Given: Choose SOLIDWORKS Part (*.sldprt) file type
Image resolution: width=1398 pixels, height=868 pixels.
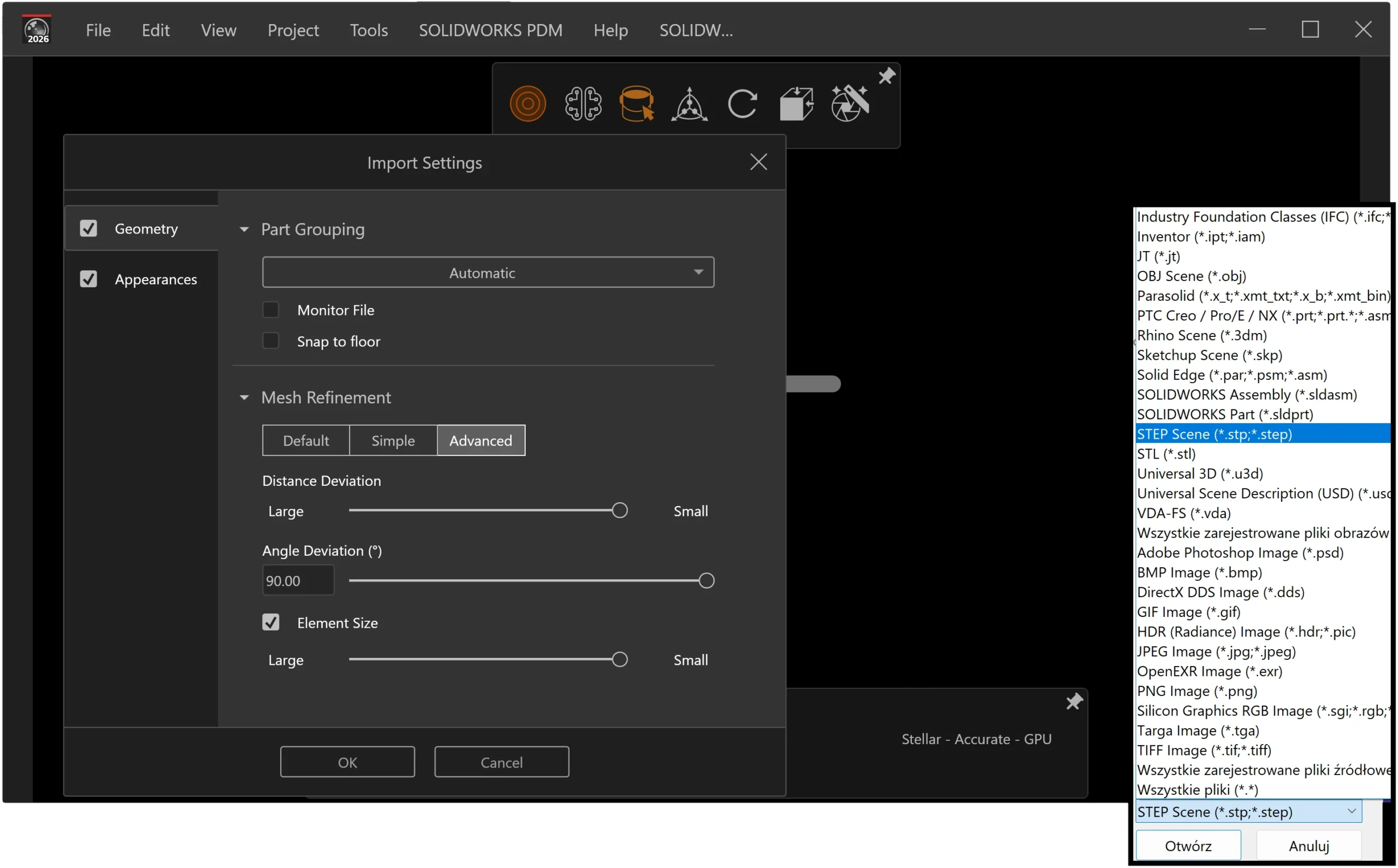Looking at the screenshot, I should coord(1263,414).
